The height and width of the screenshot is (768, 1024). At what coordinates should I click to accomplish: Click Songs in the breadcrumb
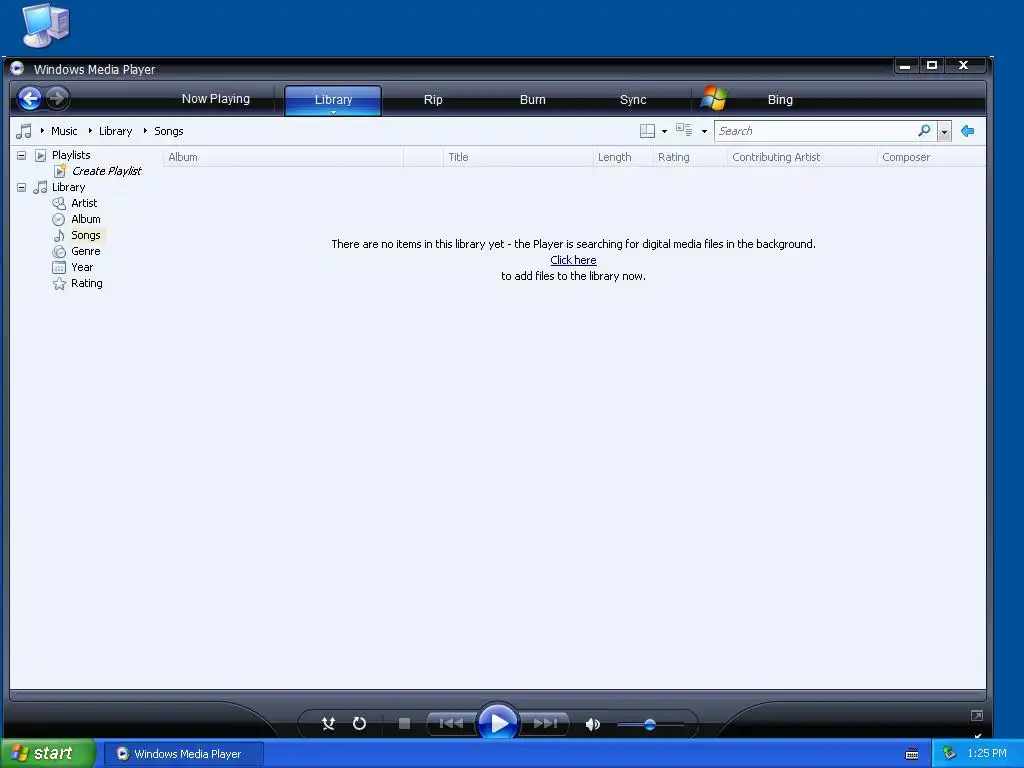[x=168, y=131]
